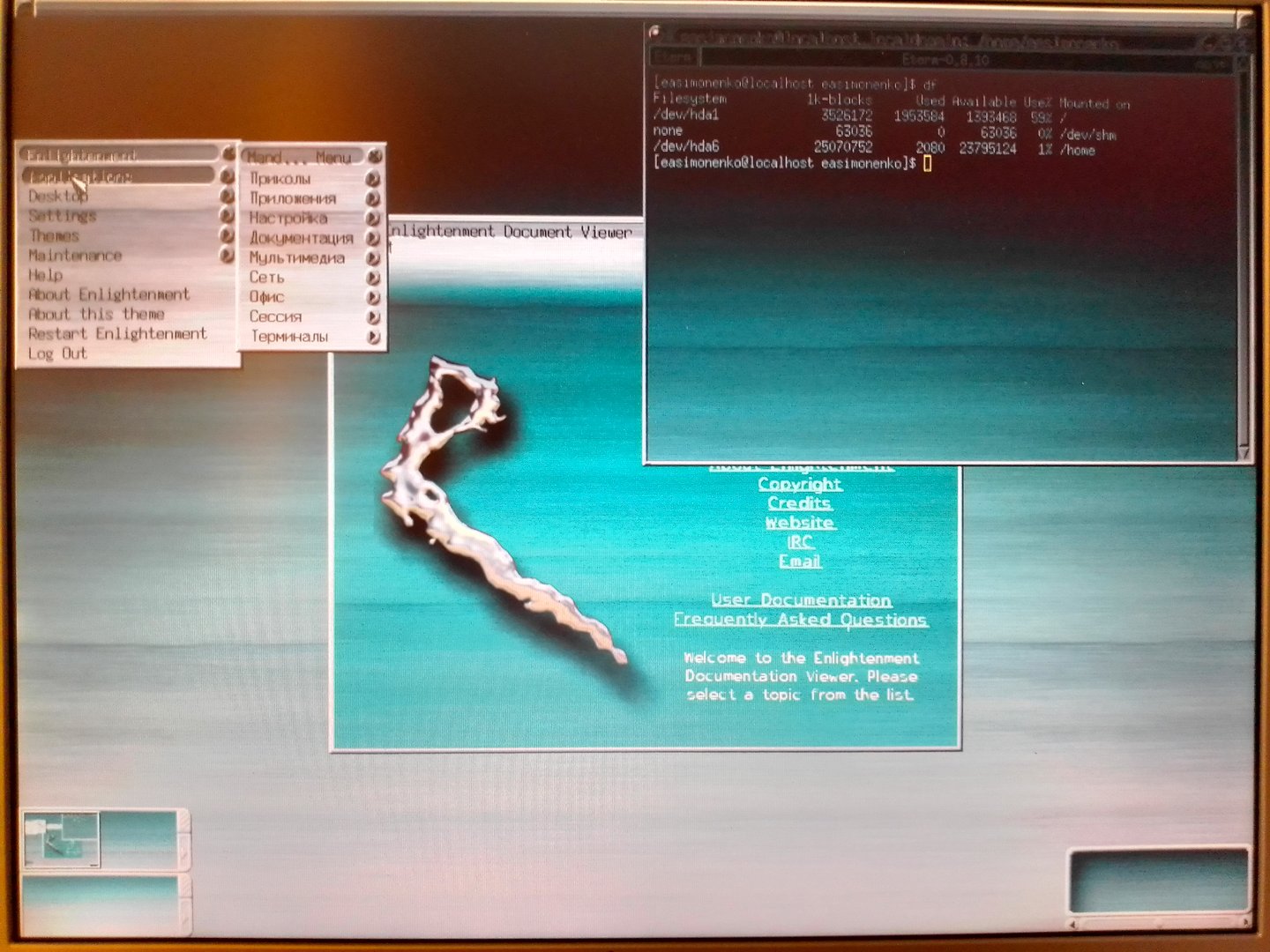Click the arrow icon beside Офис
This screenshot has height=952, width=1270.
374,297
